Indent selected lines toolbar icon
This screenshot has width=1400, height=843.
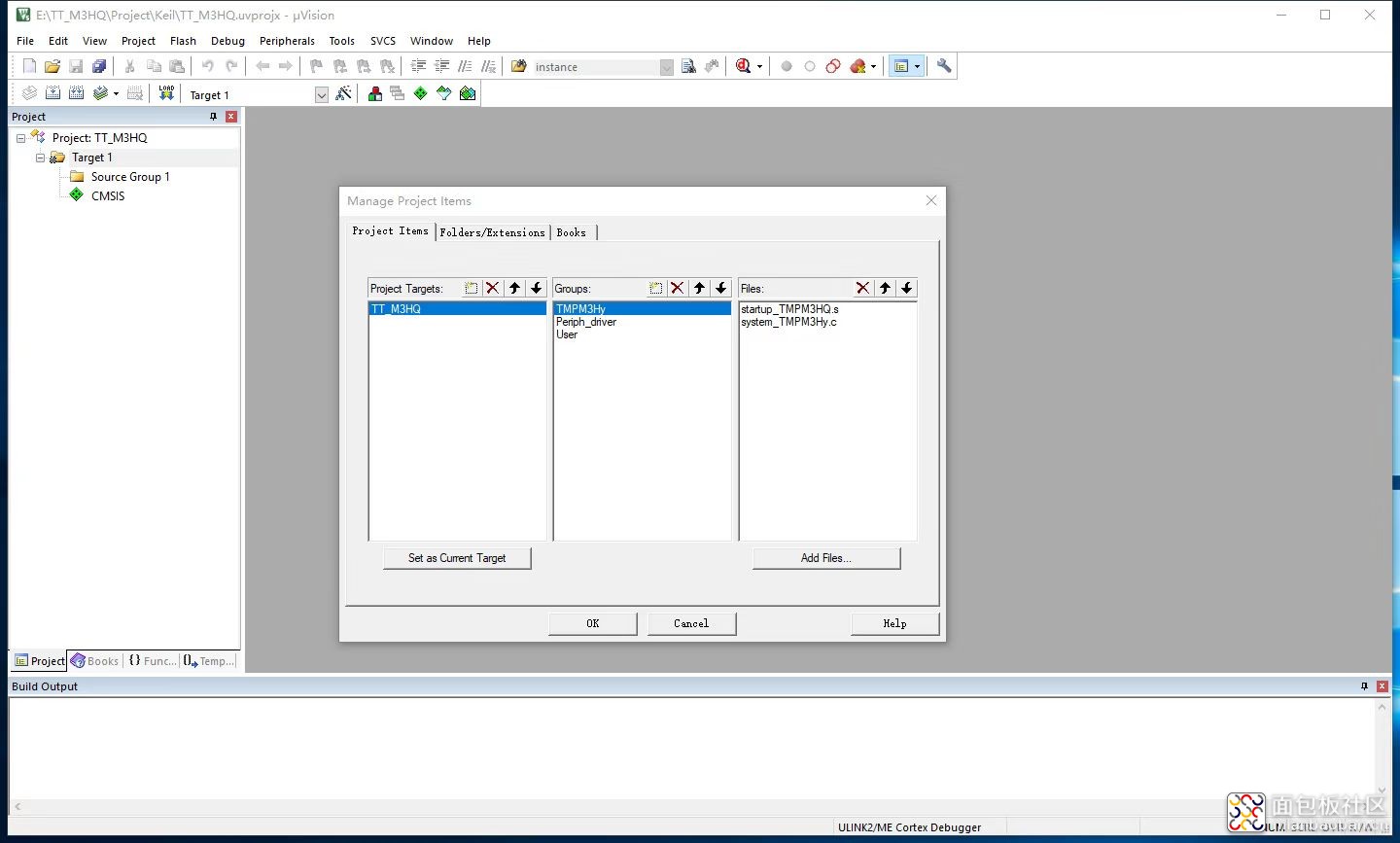point(418,66)
